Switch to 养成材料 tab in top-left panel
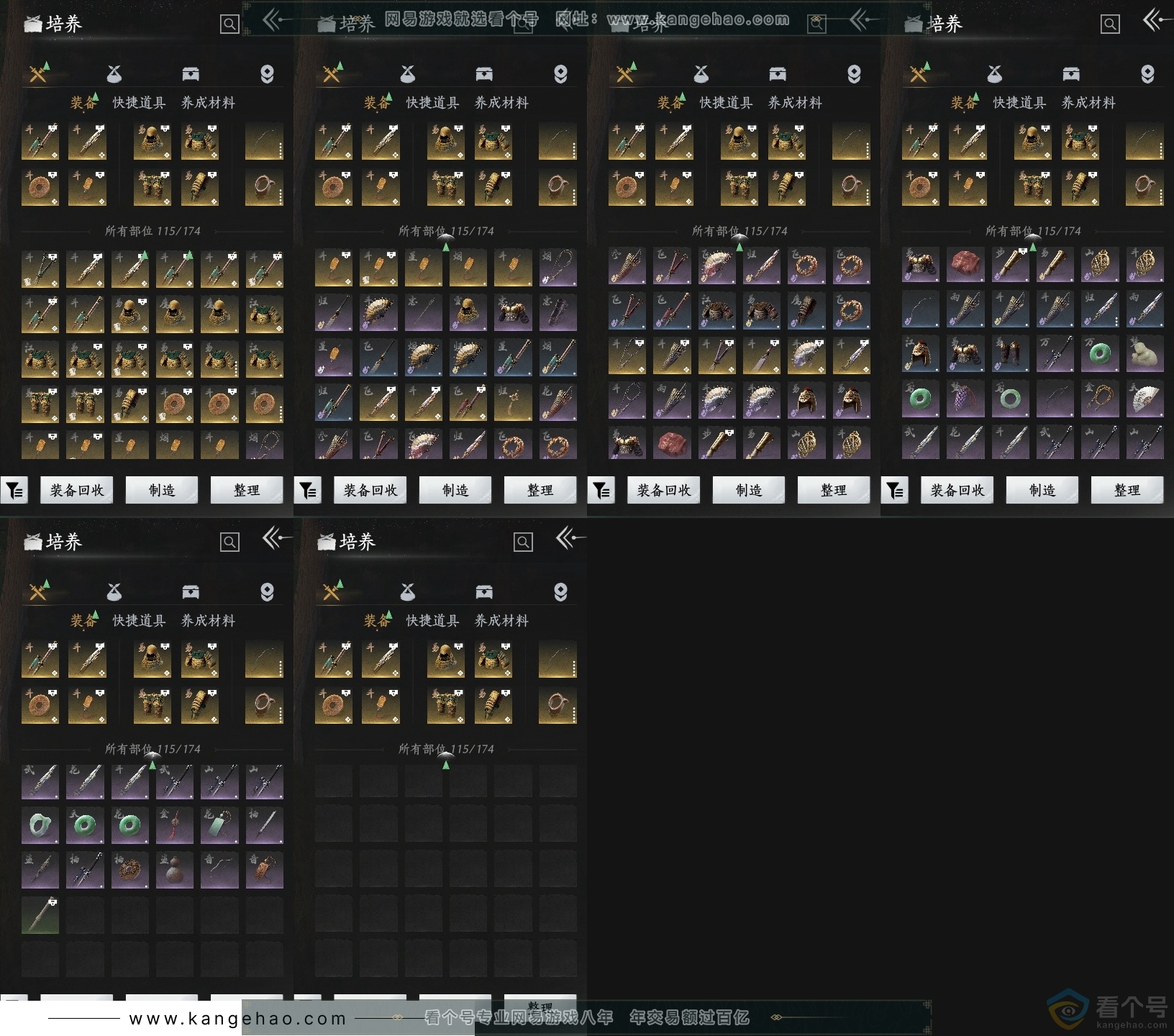1174x1036 pixels. click(208, 103)
